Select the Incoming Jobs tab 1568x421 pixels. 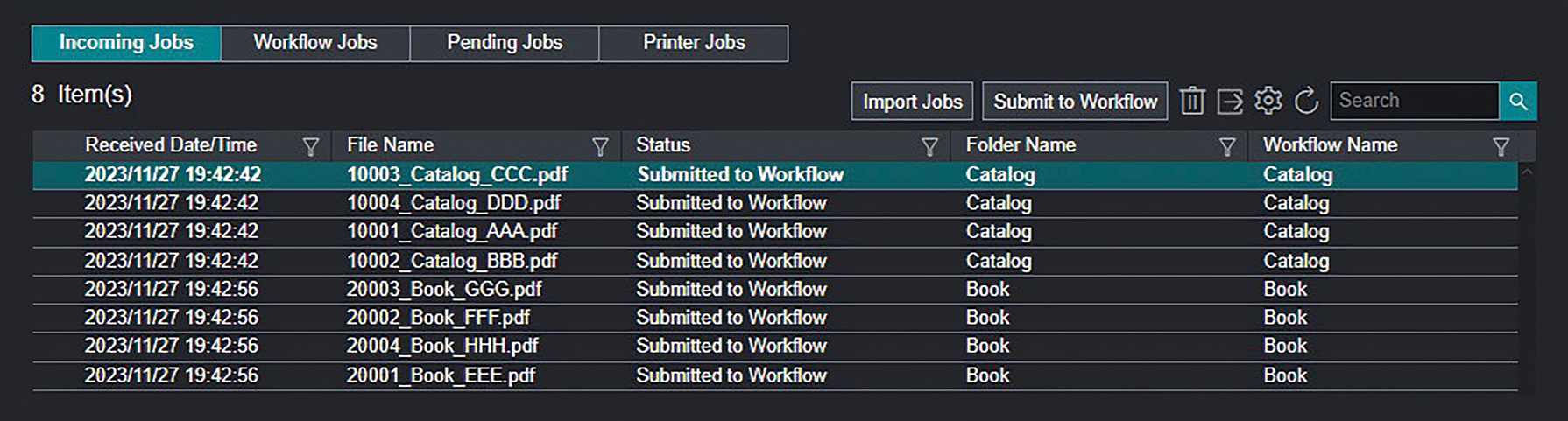[x=126, y=43]
